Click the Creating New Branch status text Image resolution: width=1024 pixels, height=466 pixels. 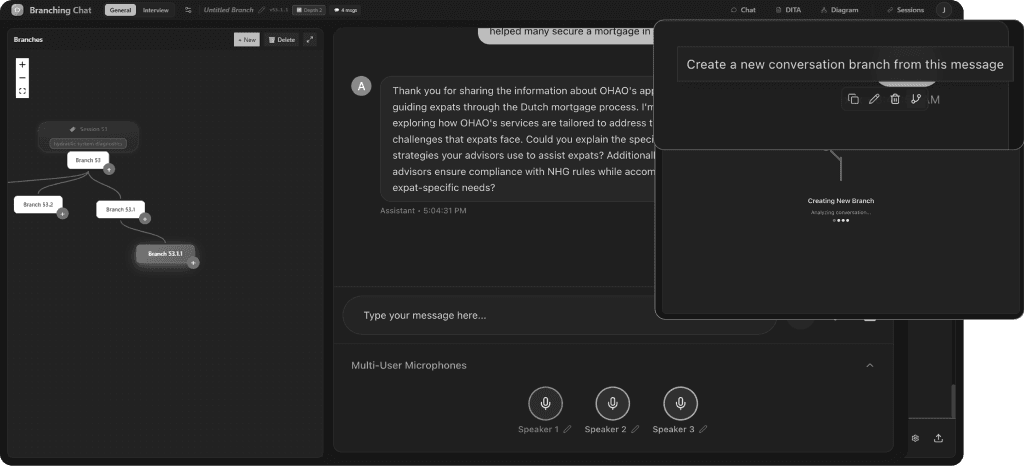pyautogui.click(x=840, y=201)
